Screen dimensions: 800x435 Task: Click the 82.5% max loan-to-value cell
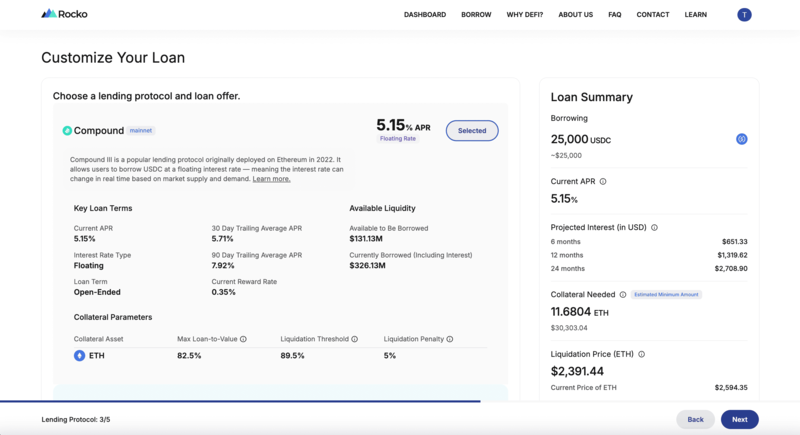(x=189, y=356)
